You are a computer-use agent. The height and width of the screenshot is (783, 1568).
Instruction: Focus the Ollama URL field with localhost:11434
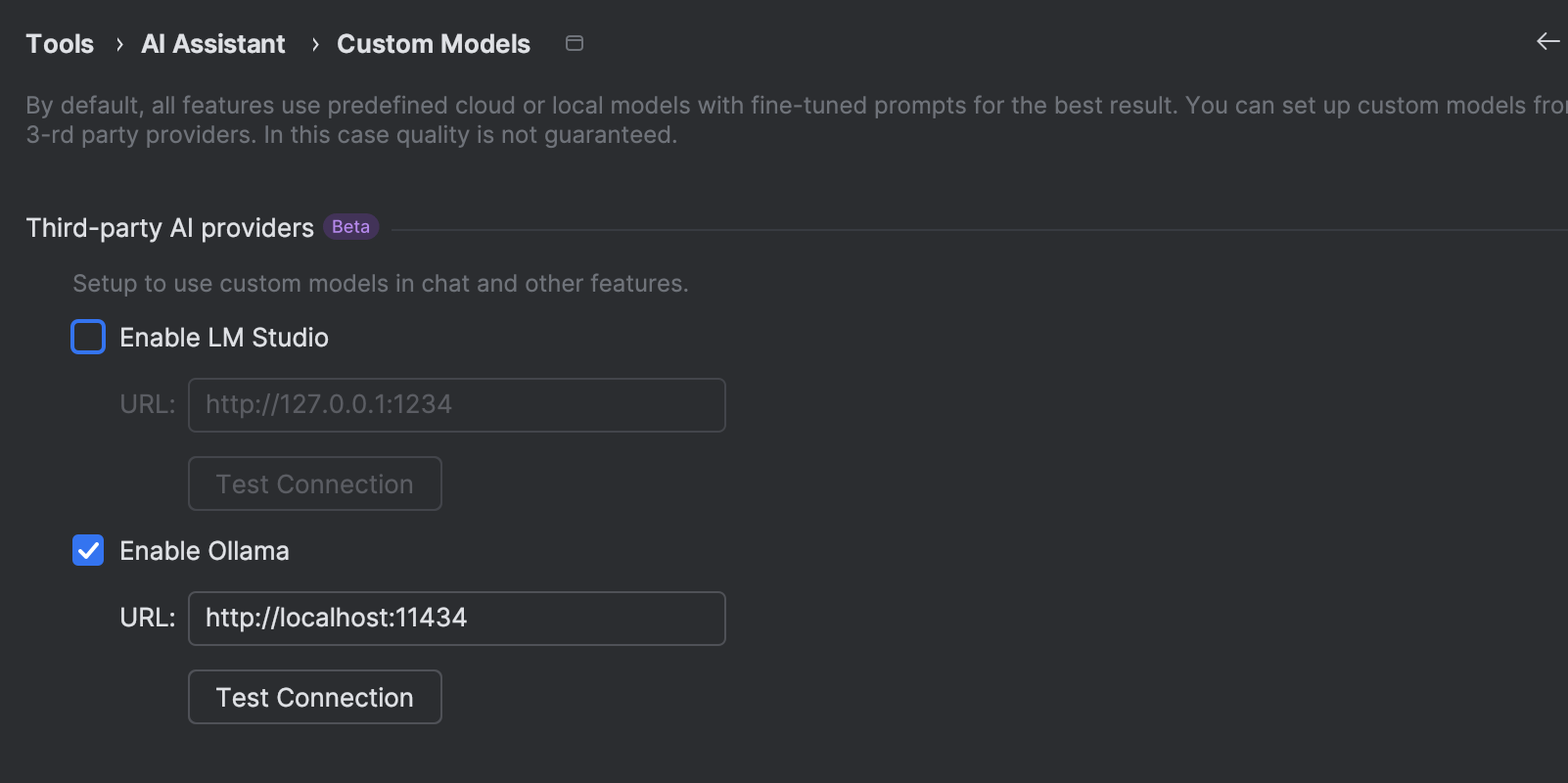(456, 619)
